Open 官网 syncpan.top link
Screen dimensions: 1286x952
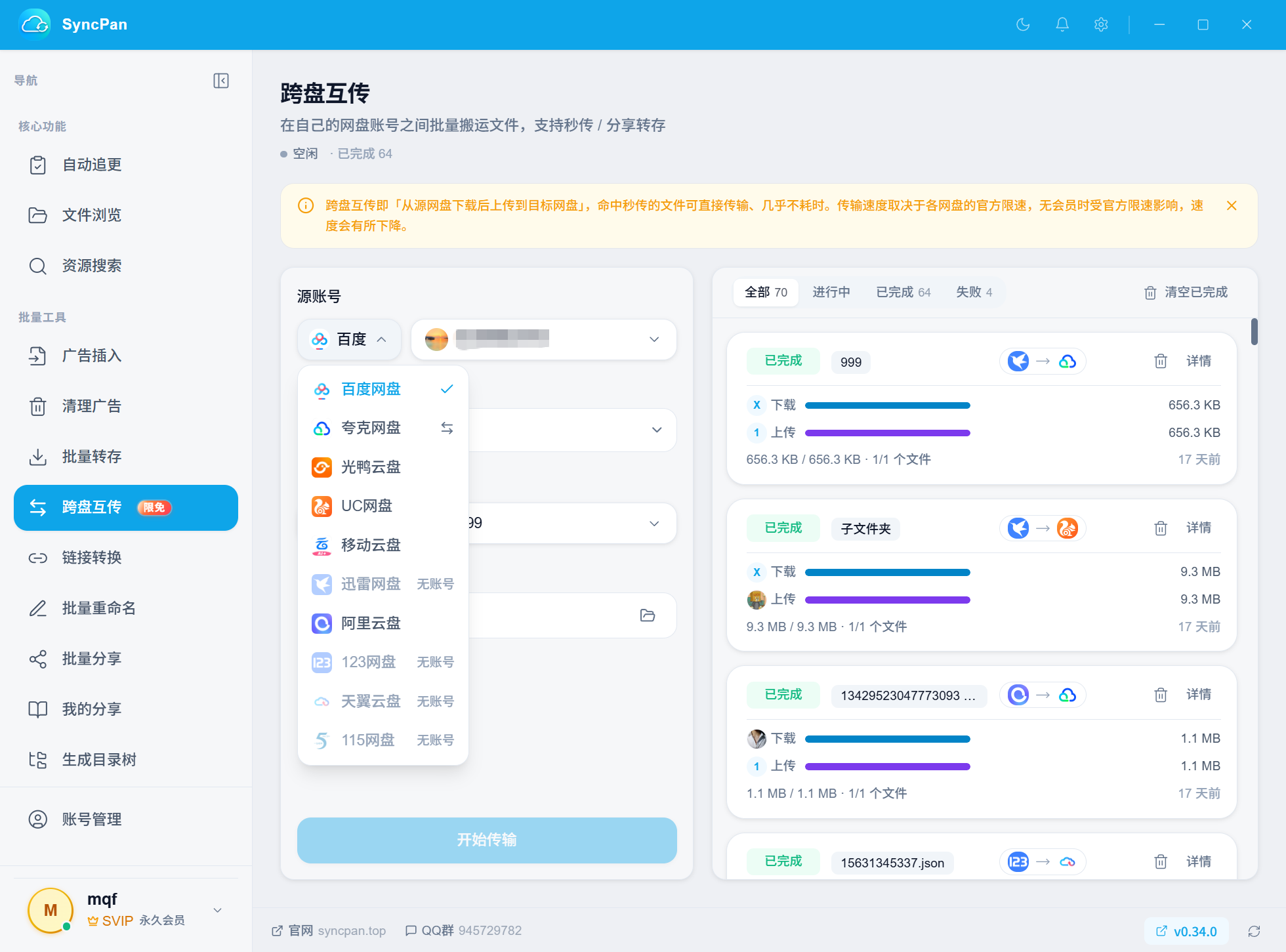coord(329,931)
